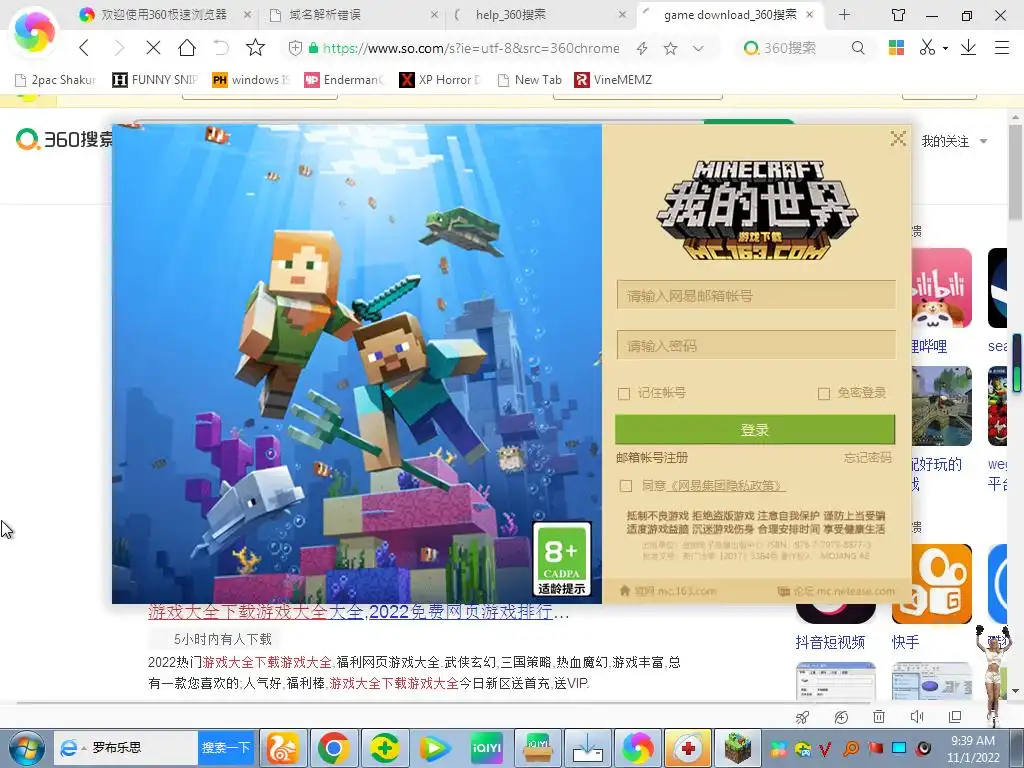1024x768 pixels.
Task: Click 邮箱帐号注册 register link
Action: (x=652, y=458)
